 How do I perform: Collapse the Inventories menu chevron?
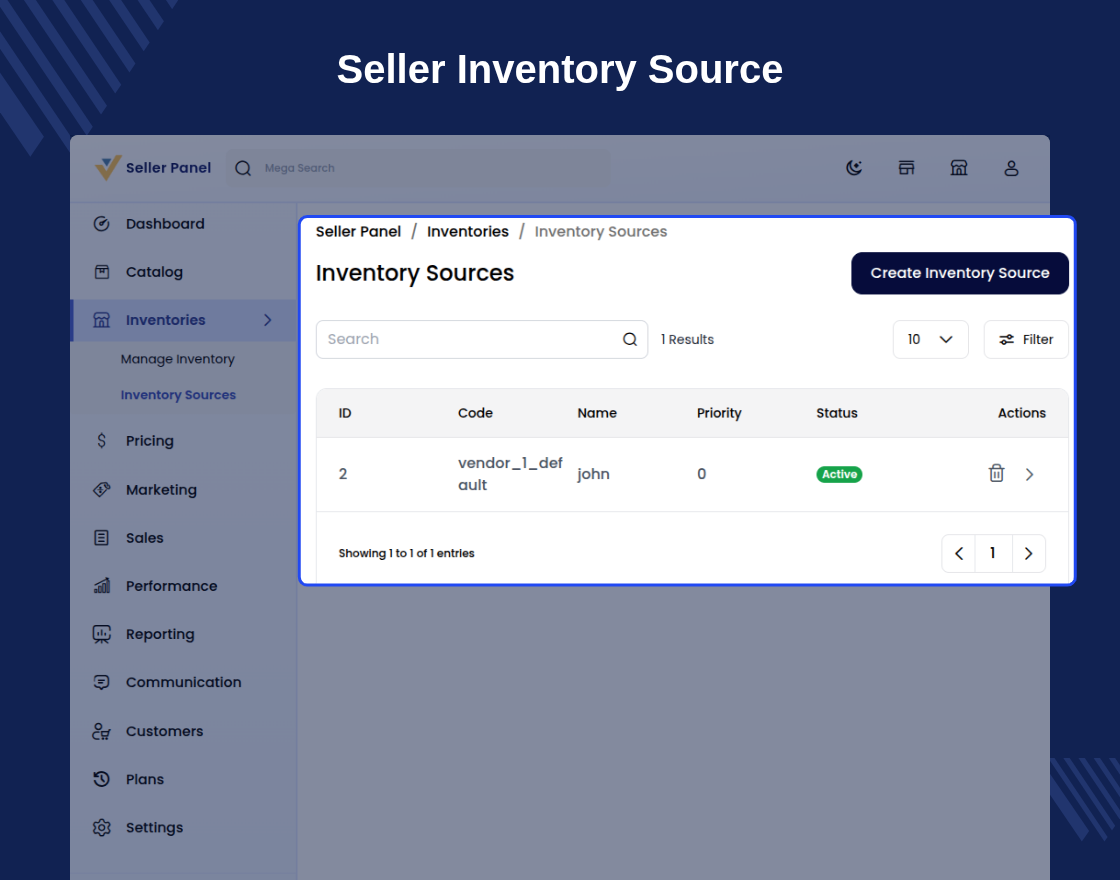coord(268,320)
